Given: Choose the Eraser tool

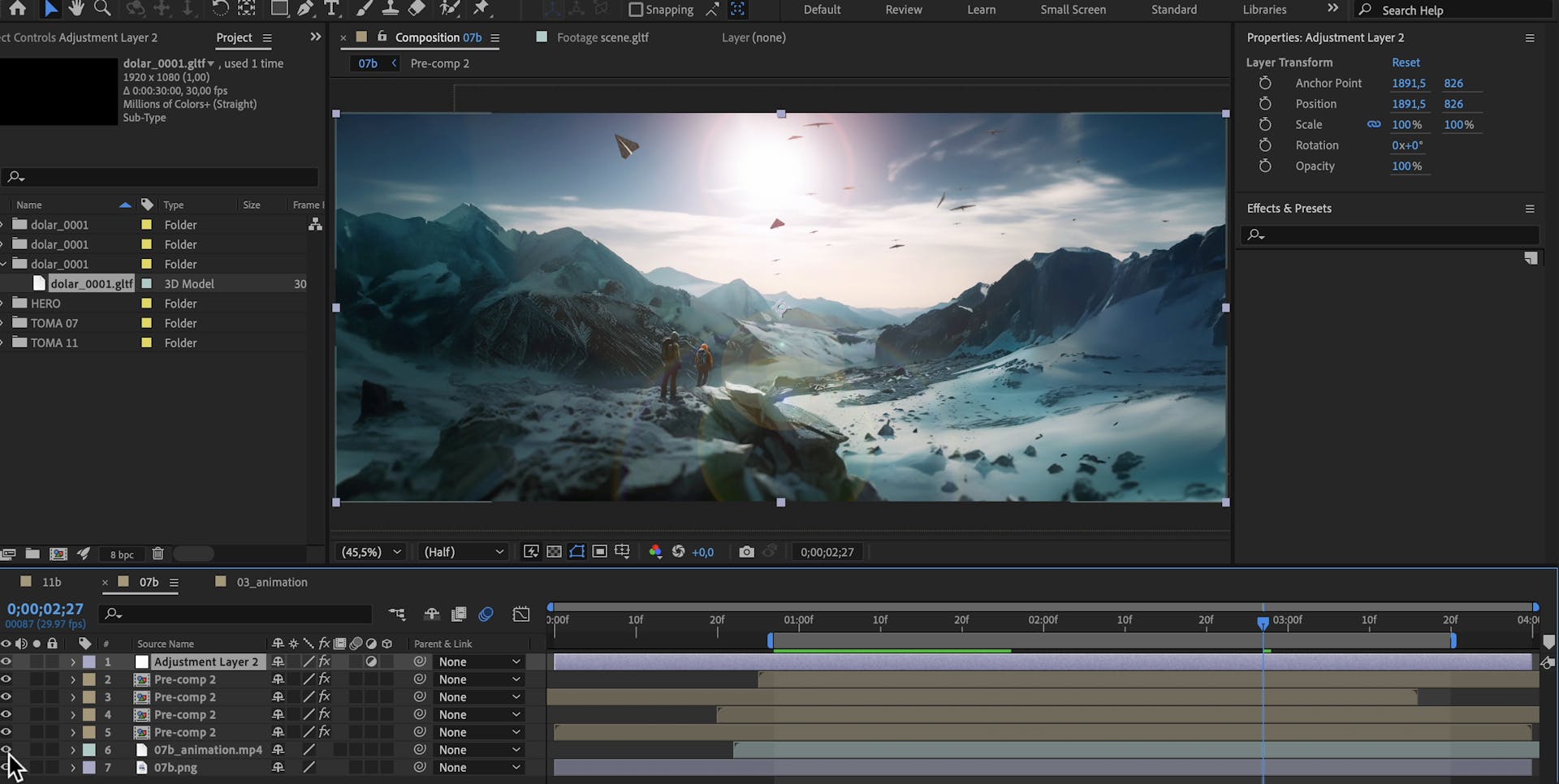Looking at the screenshot, I should pyautogui.click(x=417, y=9).
